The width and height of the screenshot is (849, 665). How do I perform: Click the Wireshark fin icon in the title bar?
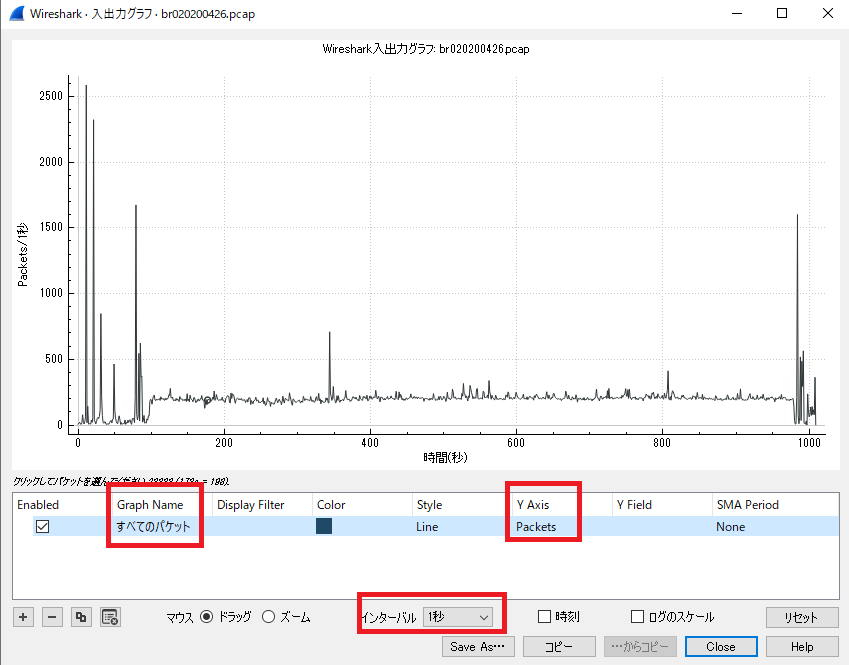pos(16,14)
